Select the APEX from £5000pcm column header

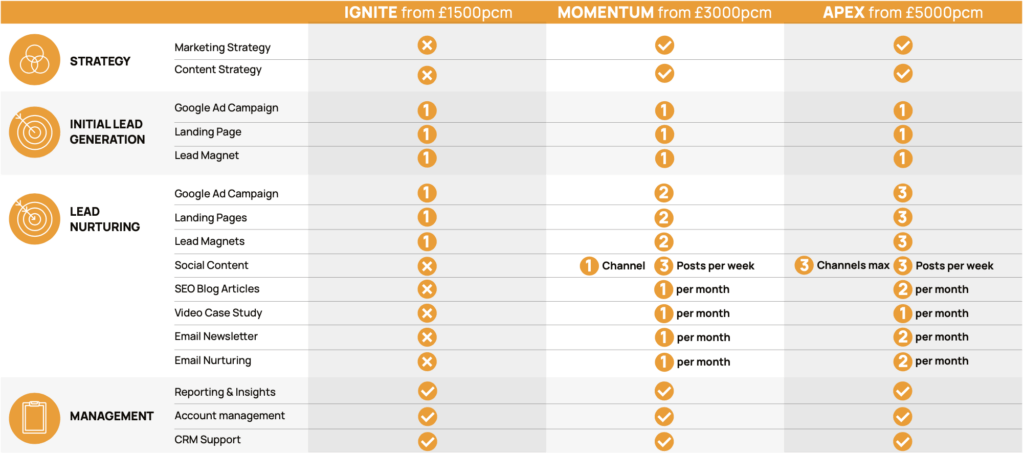(x=903, y=12)
